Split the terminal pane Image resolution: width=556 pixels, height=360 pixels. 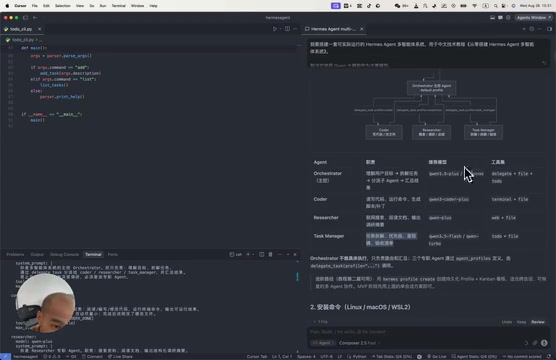tap(261, 254)
